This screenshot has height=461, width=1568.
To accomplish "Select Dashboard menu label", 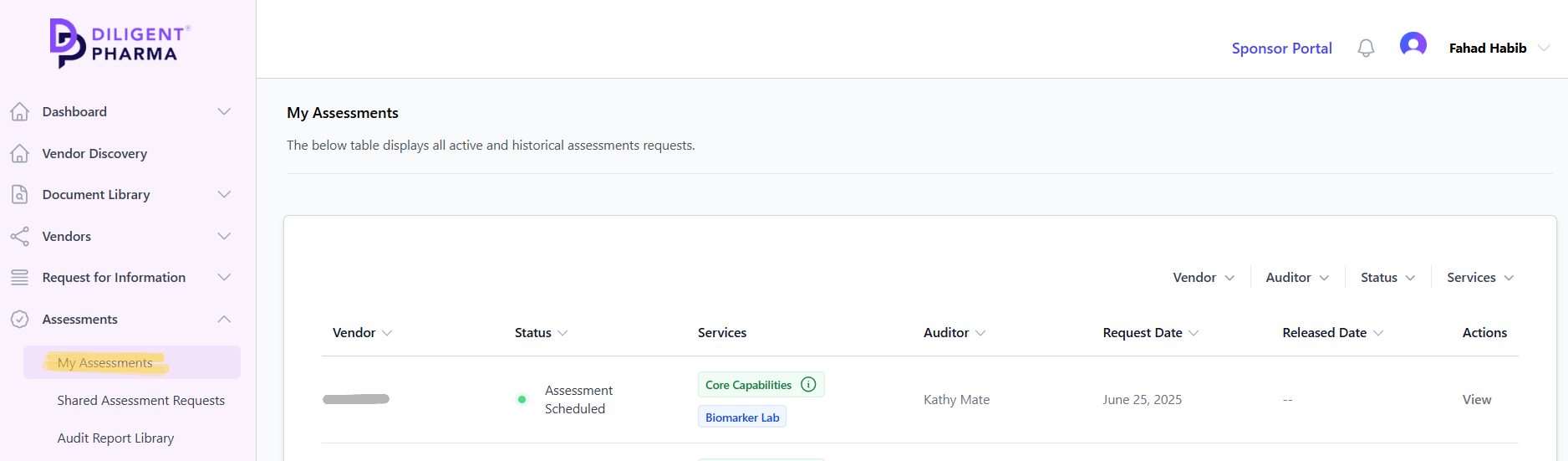I will point(74,112).
